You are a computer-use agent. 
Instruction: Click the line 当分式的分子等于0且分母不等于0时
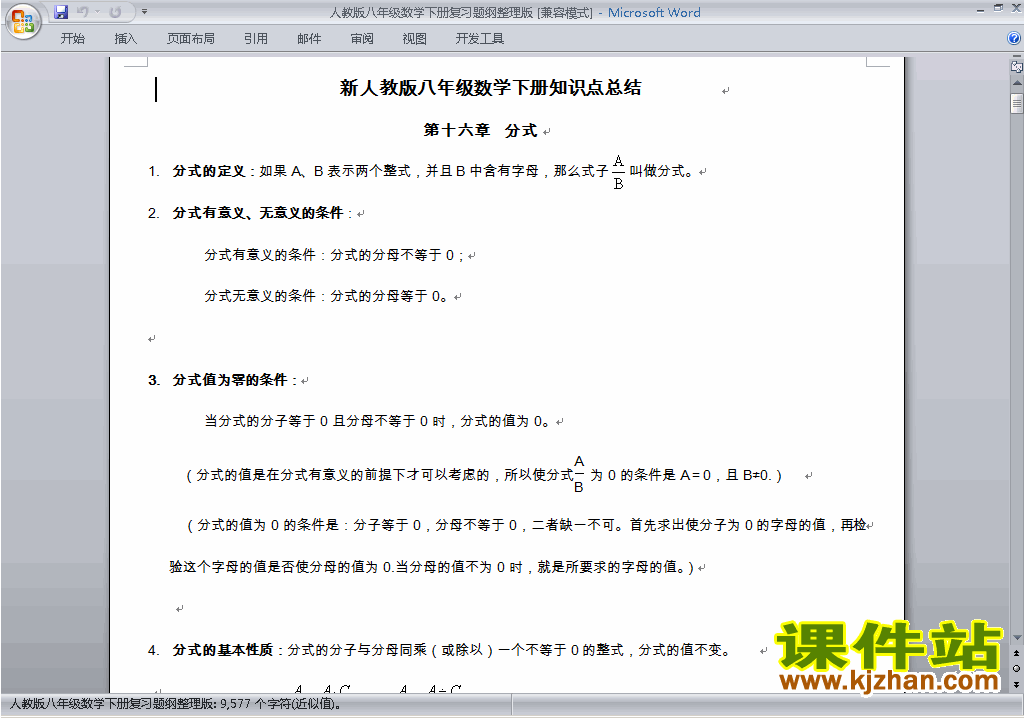click(x=377, y=421)
